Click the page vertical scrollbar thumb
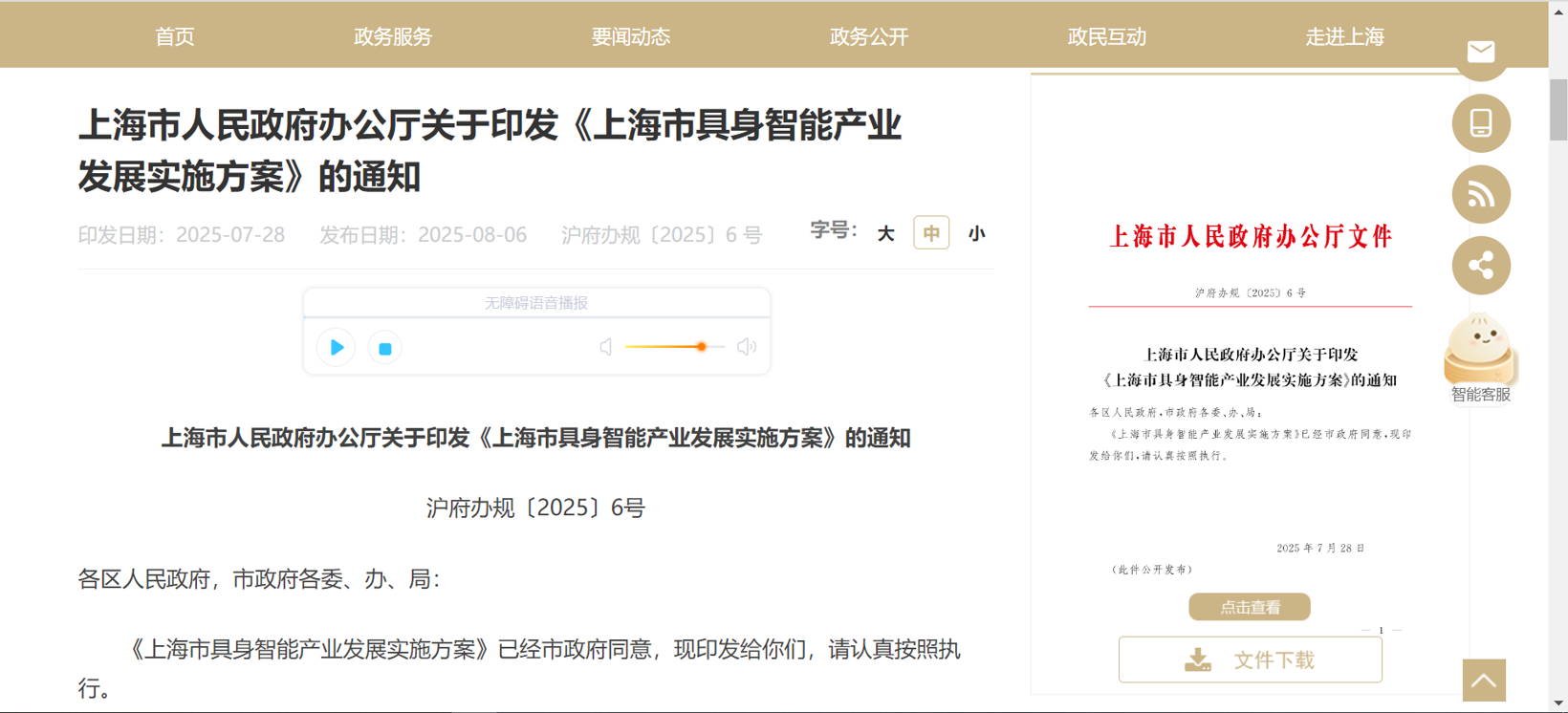Image resolution: width=1568 pixels, height=713 pixels. tap(1558, 110)
